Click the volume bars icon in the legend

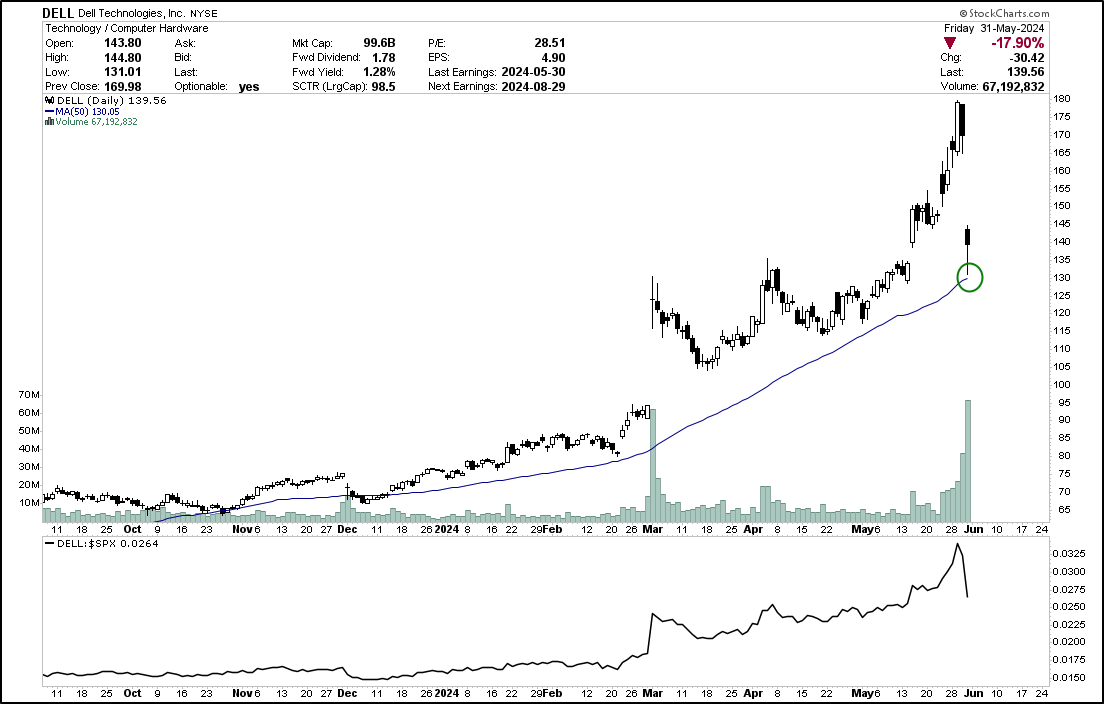click(49, 122)
